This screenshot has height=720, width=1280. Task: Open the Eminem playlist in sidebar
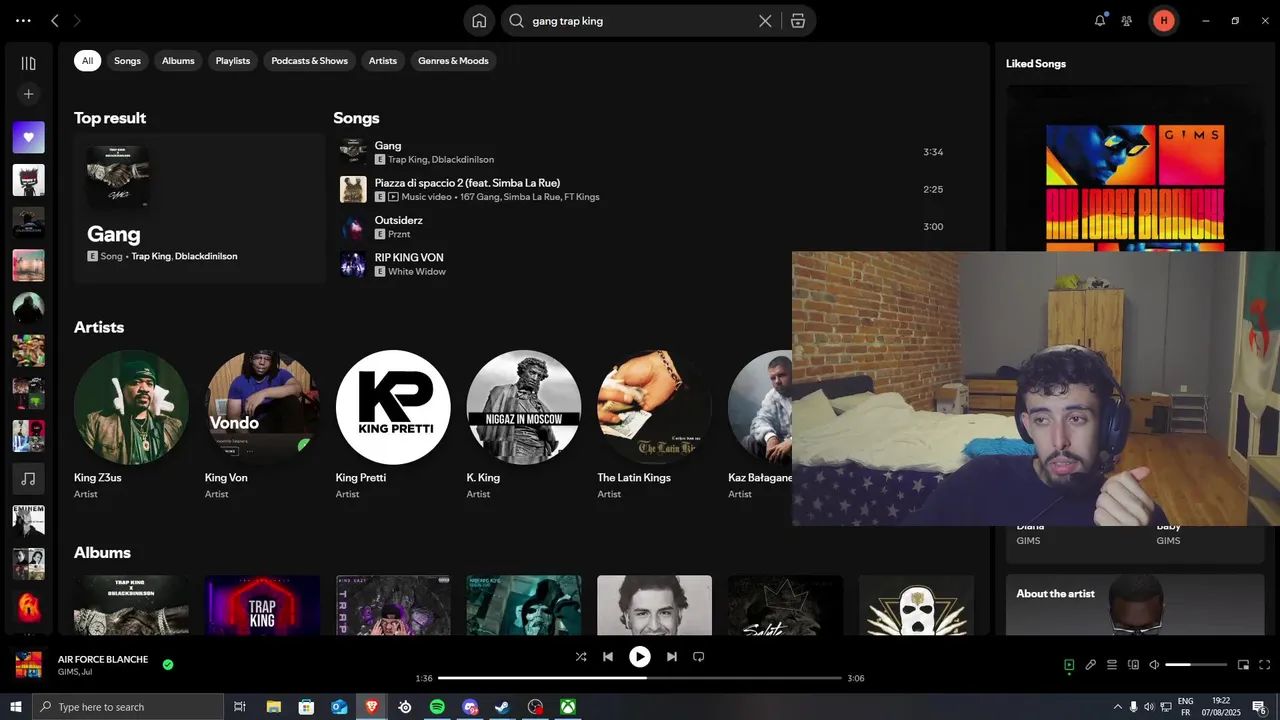28,521
